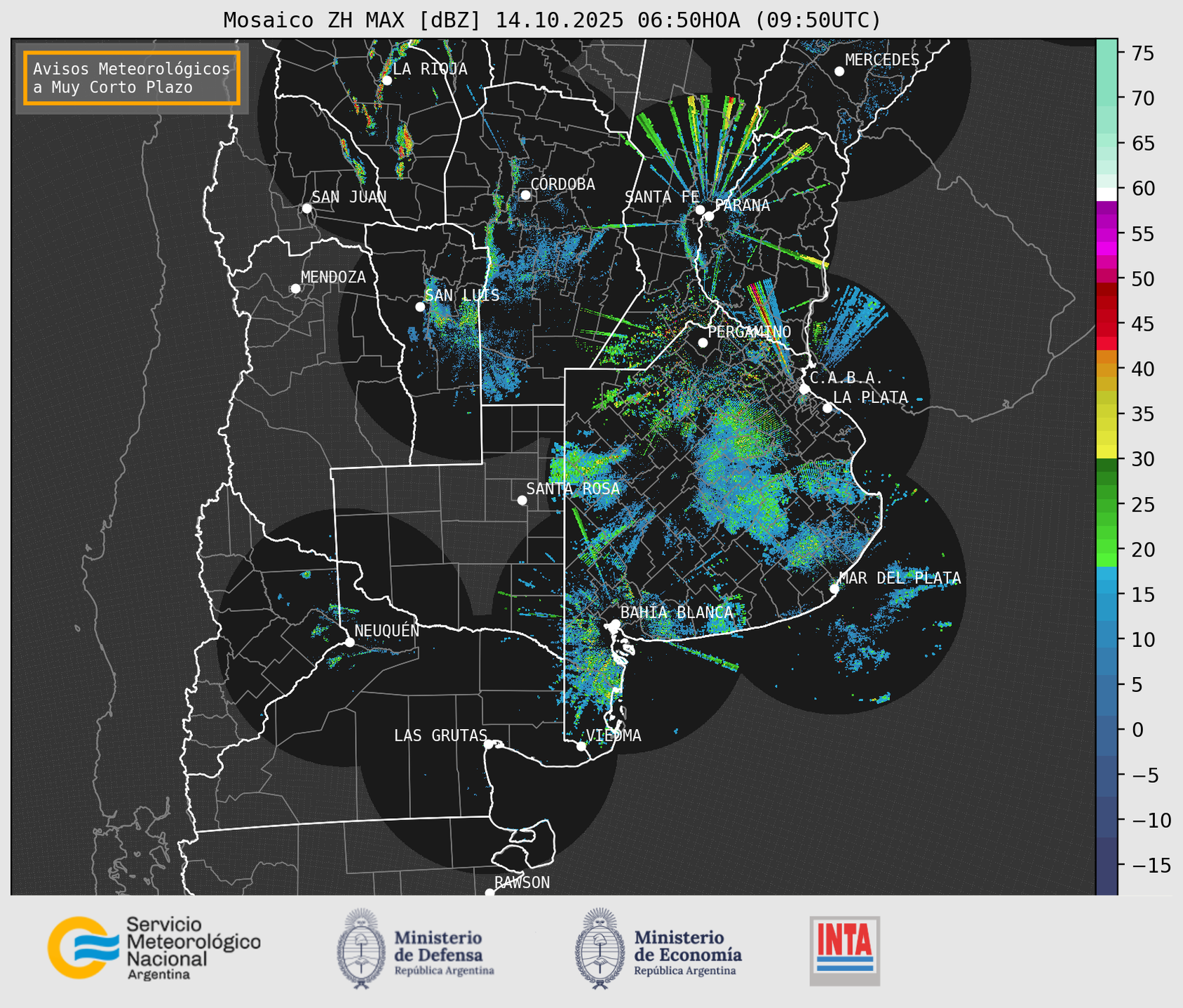
Task: Click the SANTA ROSA city label
Action: coord(573,489)
